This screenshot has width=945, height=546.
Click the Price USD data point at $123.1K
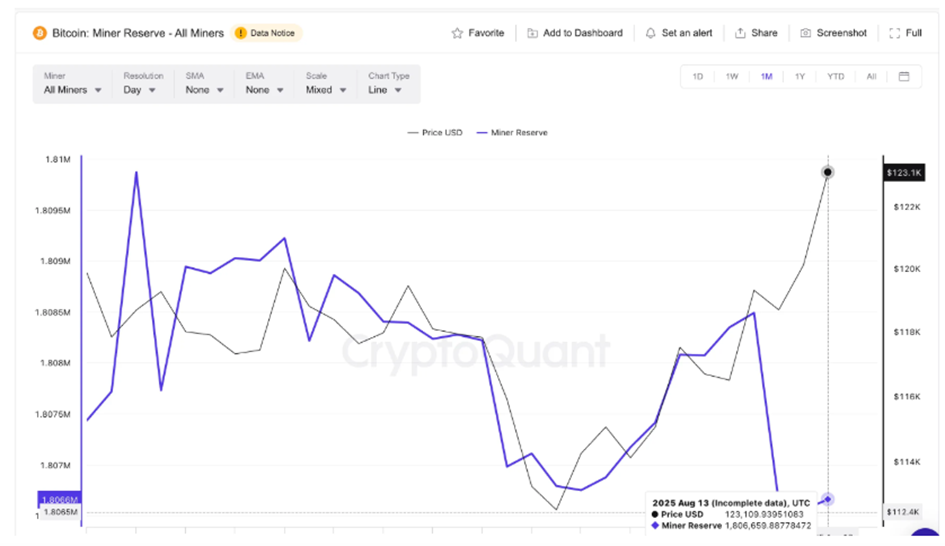point(828,172)
